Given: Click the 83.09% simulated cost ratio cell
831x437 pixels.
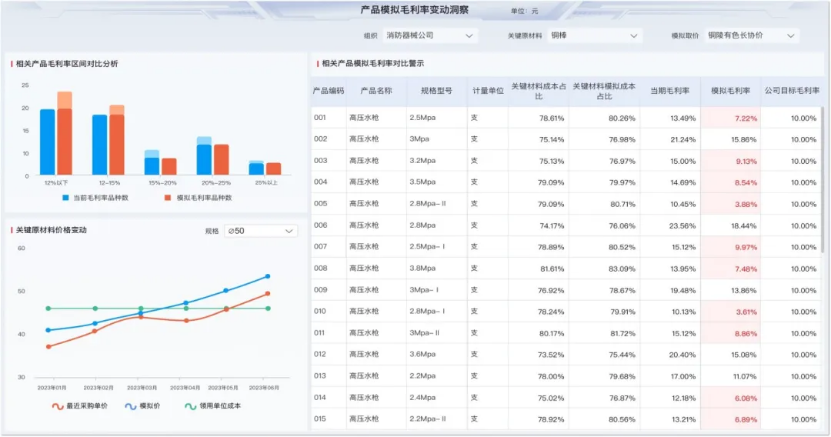Looking at the screenshot, I should point(604,269).
